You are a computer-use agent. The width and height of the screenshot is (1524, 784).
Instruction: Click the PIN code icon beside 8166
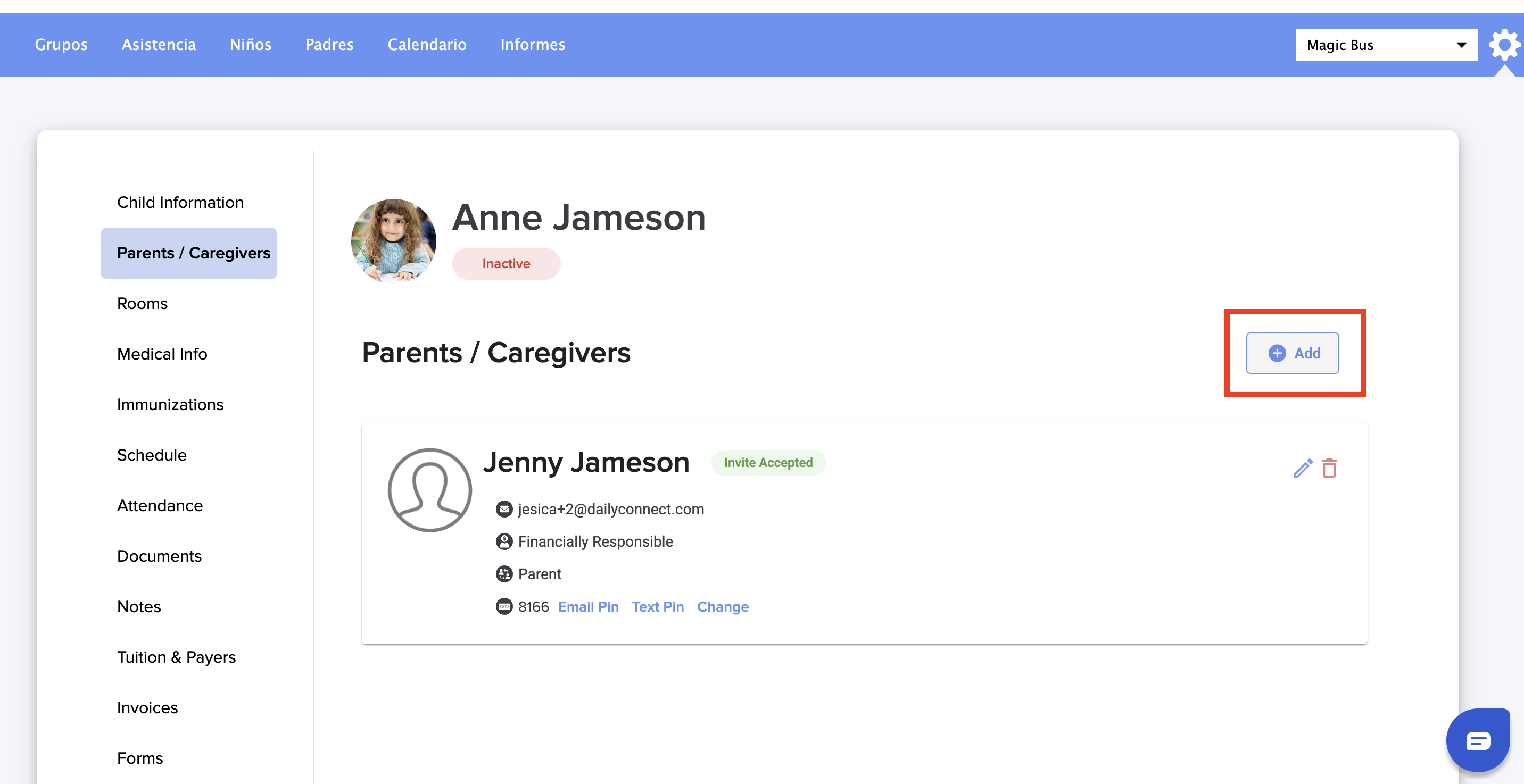(x=503, y=607)
